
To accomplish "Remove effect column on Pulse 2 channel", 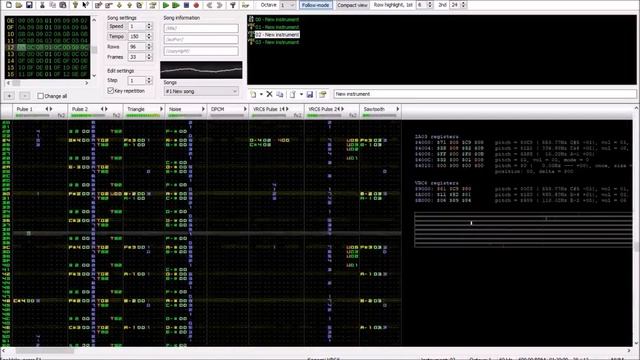I will pos(102,109).
